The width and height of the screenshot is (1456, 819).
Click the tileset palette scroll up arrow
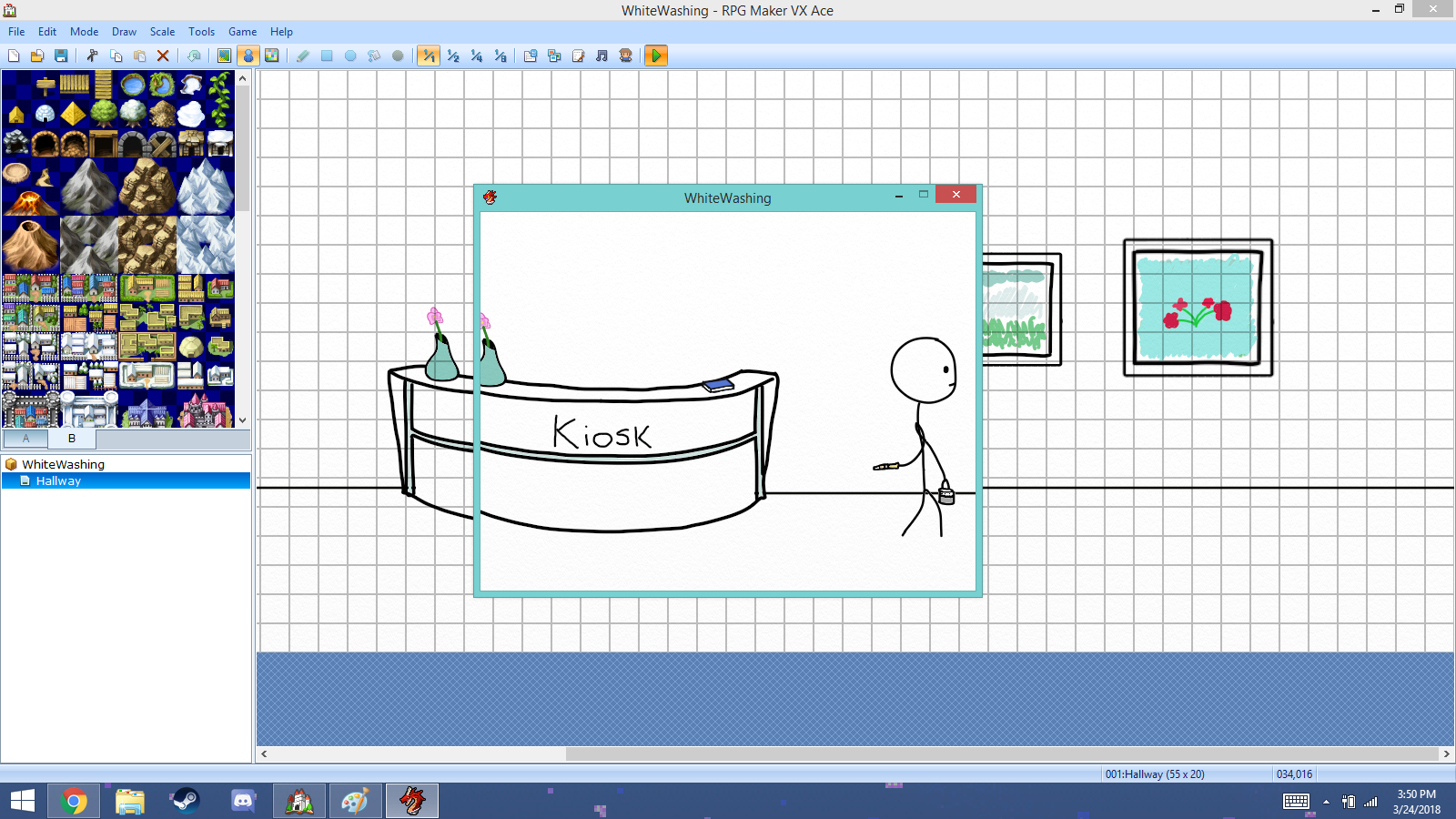(243, 79)
